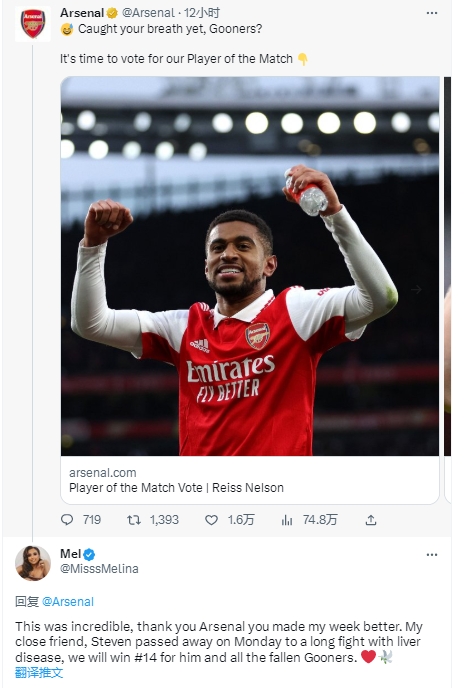Open the Player of the Match Vote link title
The width and height of the screenshot is (466, 688).
[176, 487]
